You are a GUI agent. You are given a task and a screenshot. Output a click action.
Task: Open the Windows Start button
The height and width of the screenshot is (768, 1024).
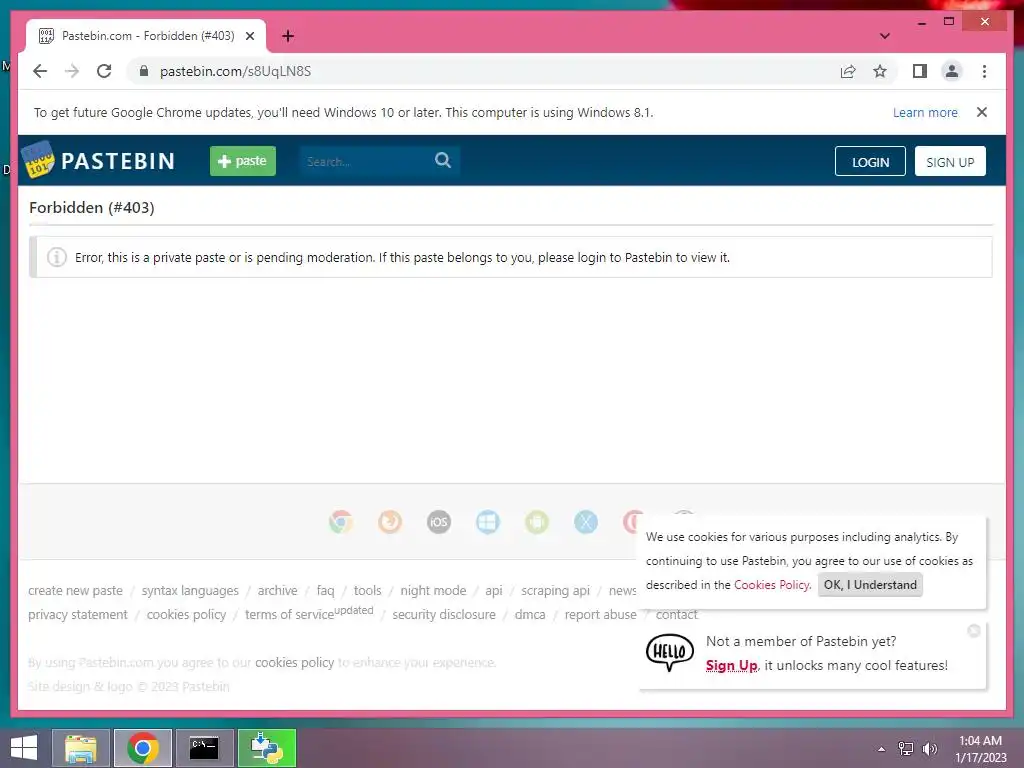click(x=24, y=748)
